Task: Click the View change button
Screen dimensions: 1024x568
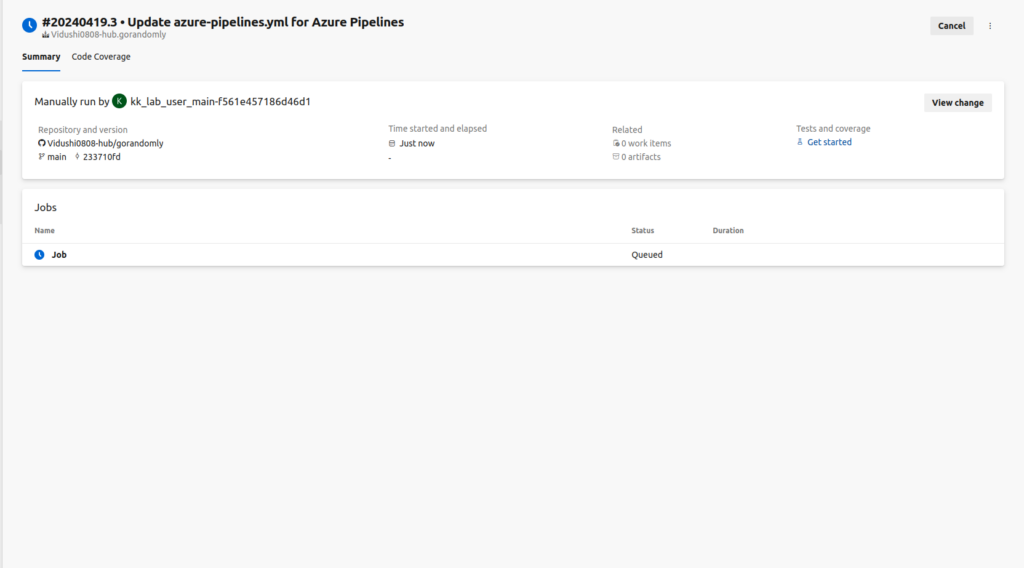Action: (957, 102)
